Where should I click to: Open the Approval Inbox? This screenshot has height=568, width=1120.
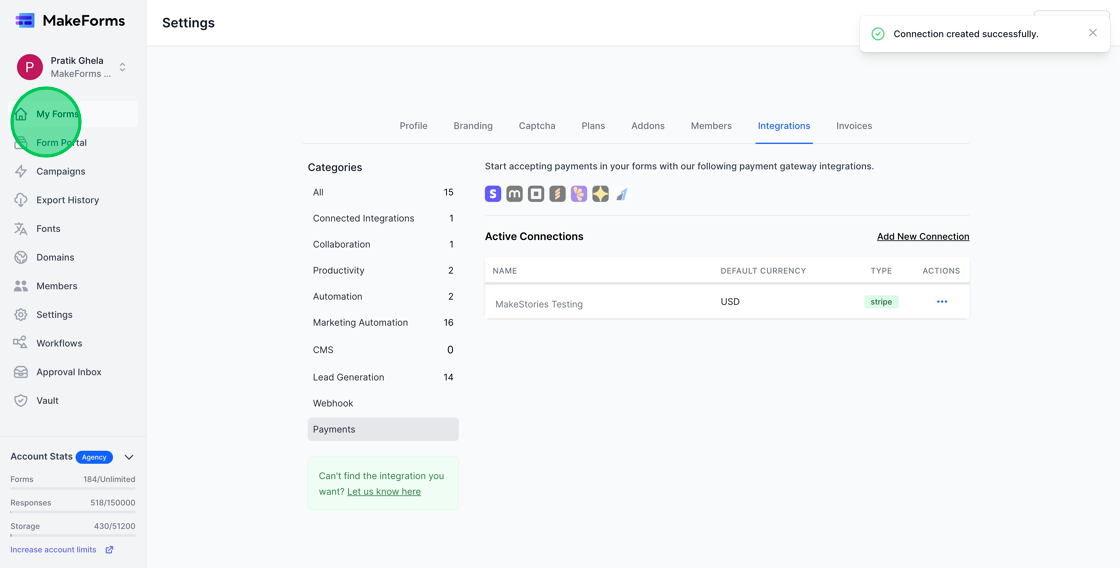click(68, 372)
